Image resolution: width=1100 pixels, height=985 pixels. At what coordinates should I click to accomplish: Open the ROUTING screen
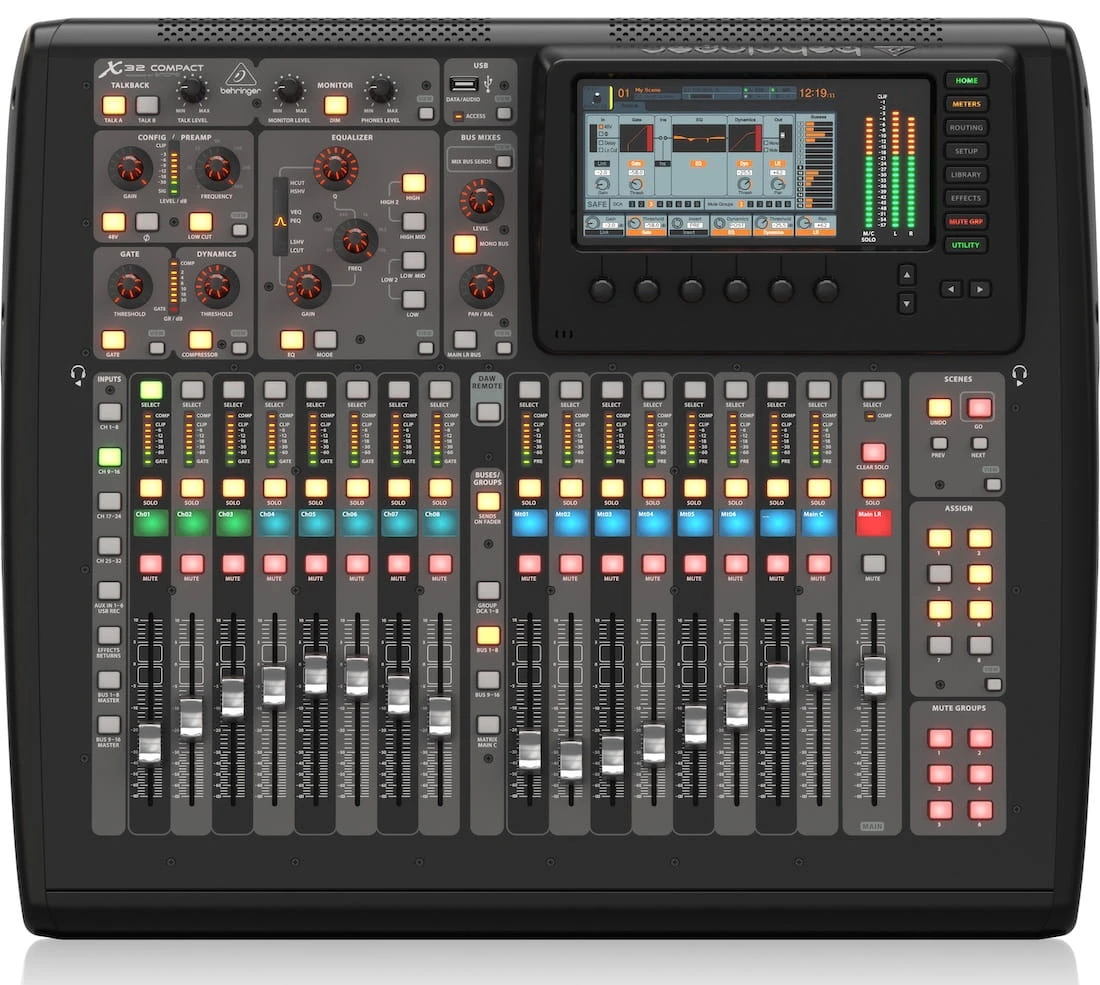click(966, 128)
